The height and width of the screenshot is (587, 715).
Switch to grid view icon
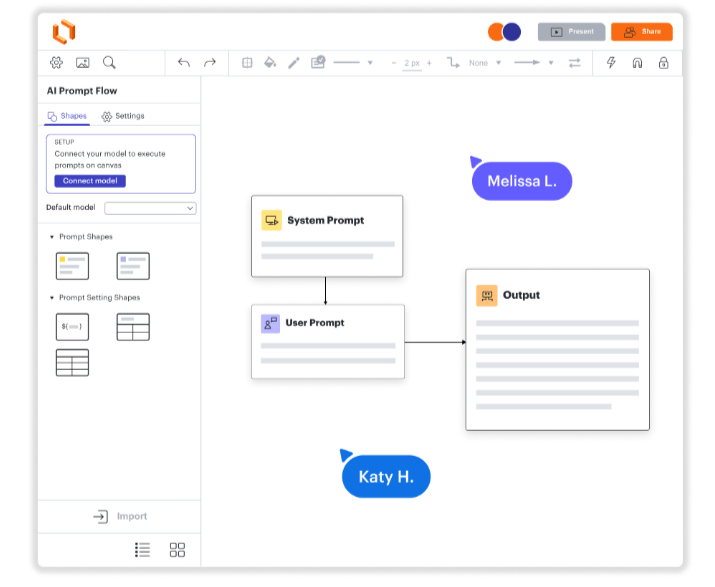177,550
